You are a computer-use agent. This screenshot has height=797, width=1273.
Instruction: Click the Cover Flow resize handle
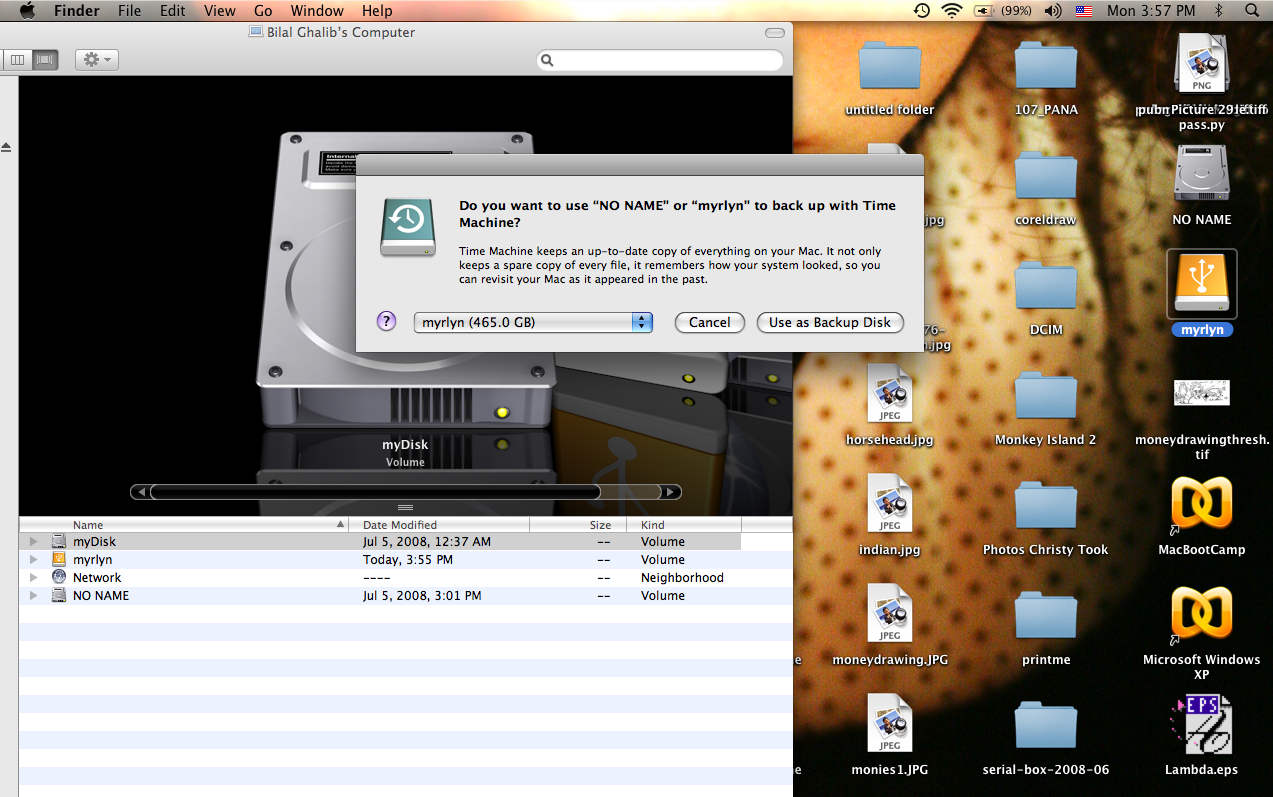click(405, 508)
